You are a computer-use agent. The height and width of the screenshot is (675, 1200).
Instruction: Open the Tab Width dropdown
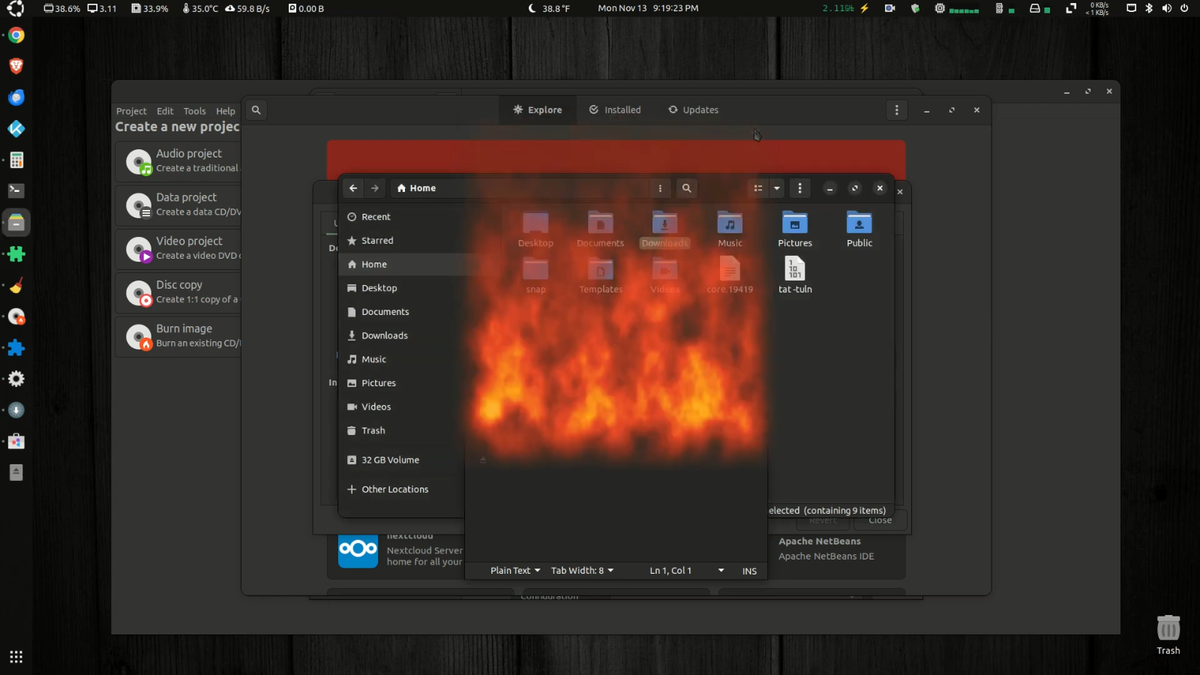pos(582,571)
